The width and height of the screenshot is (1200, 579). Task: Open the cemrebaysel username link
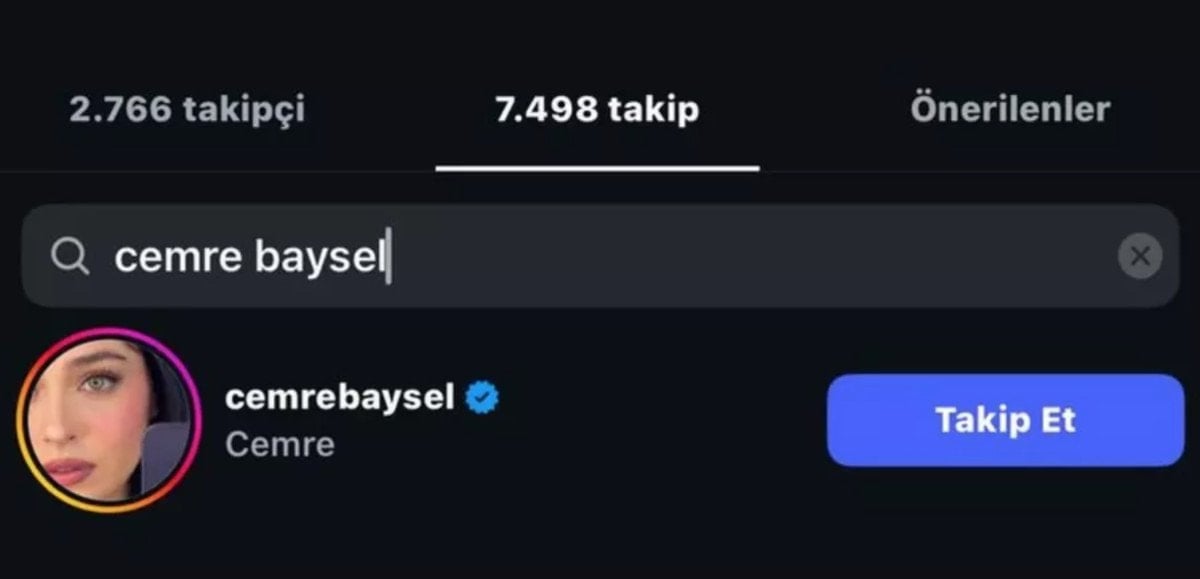(340, 397)
